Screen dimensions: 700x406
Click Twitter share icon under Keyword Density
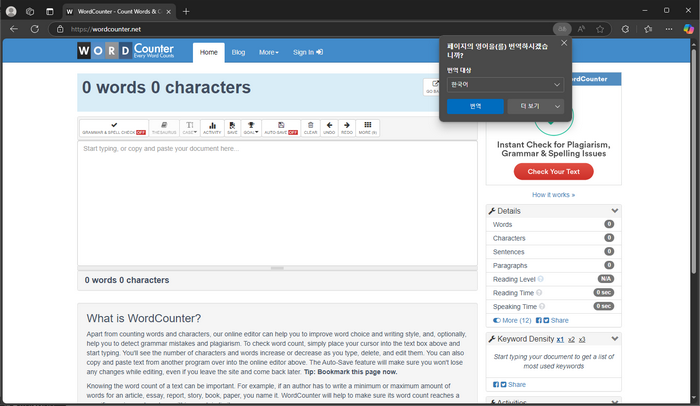(503, 385)
